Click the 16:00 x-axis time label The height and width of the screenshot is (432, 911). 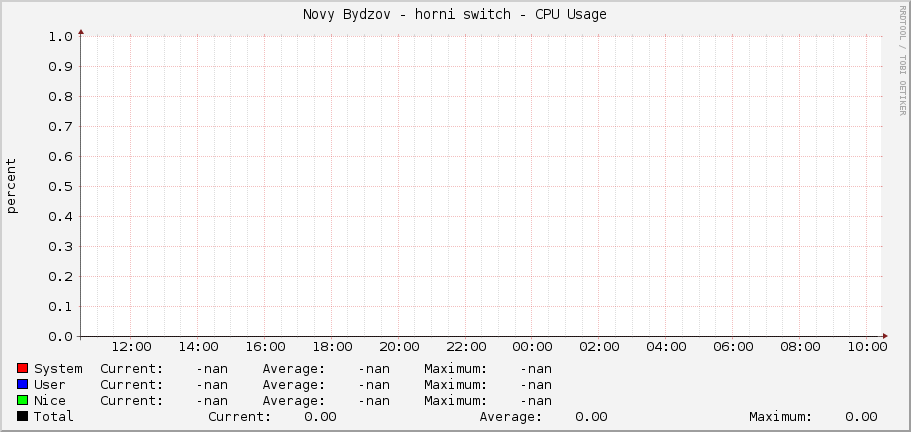click(265, 347)
